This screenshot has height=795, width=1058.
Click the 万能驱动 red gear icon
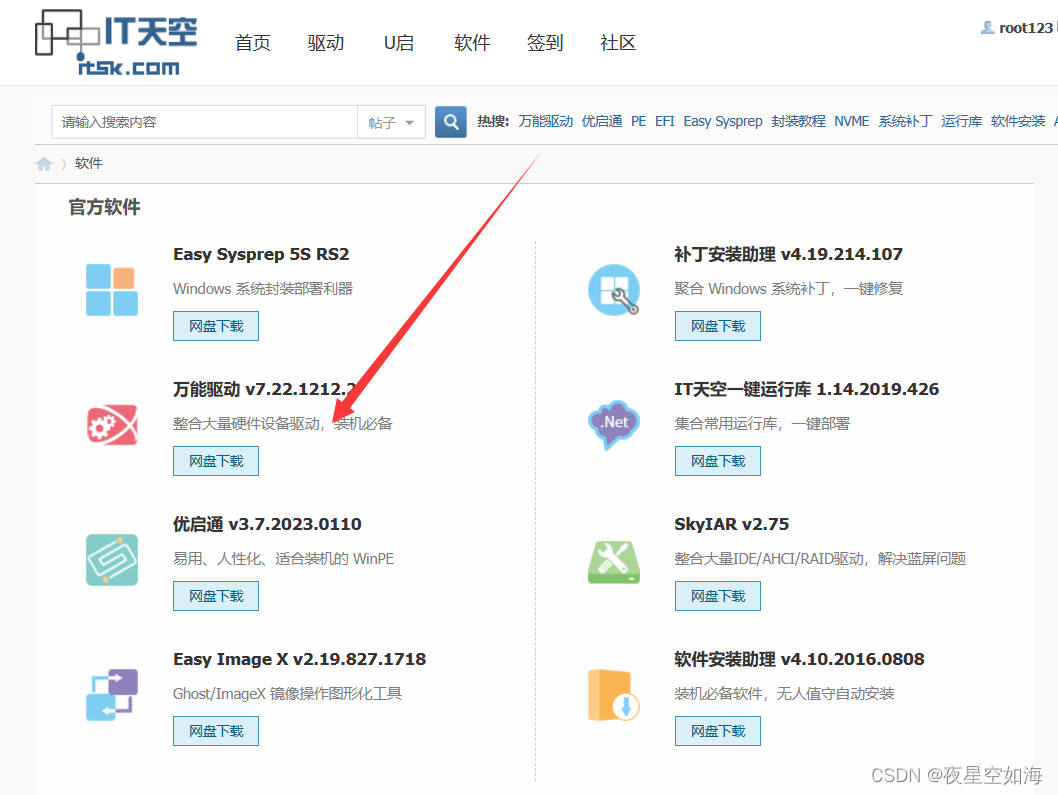pyautogui.click(x=112, y=425)
